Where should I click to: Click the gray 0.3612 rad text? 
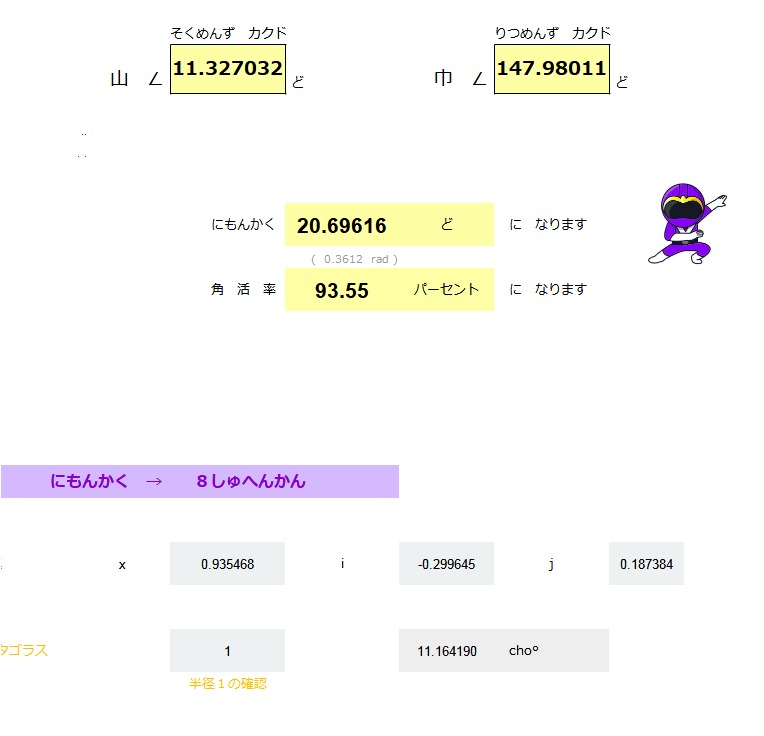(x=354, y=259)
